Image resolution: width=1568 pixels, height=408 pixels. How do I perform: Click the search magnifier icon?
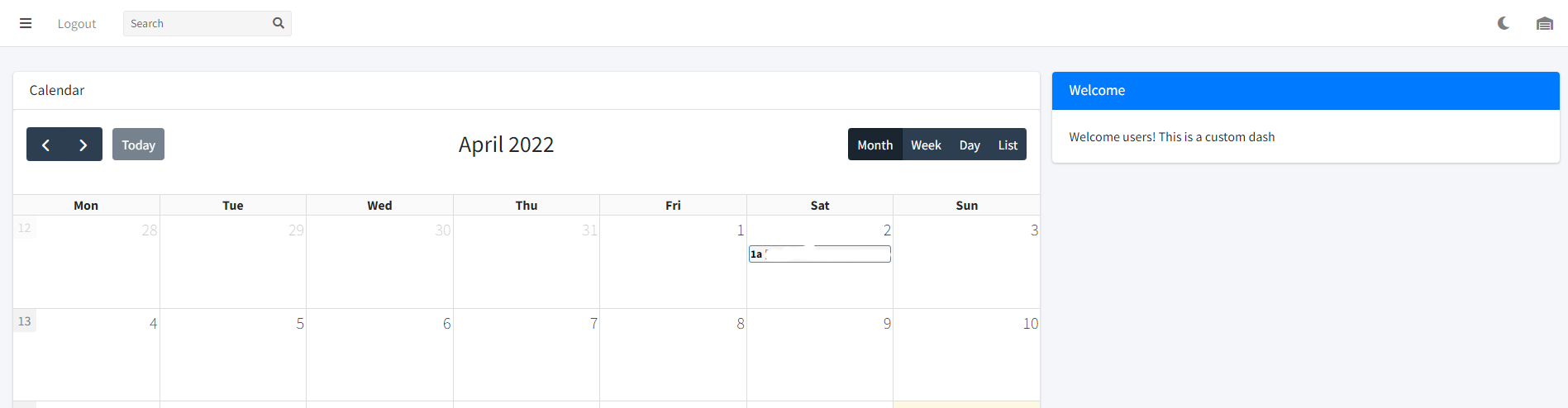pyautogui.click(x=279, y=23)
